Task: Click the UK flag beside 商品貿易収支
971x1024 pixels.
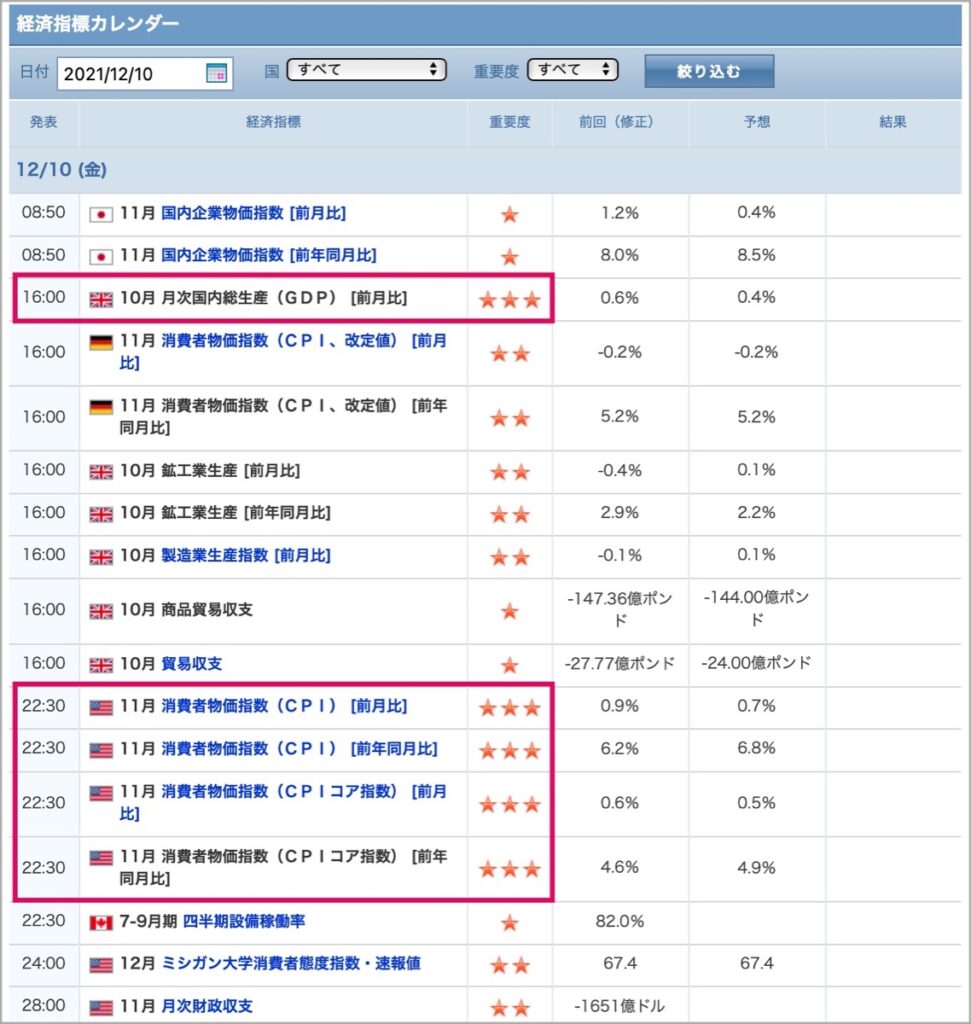Action: 101,611
